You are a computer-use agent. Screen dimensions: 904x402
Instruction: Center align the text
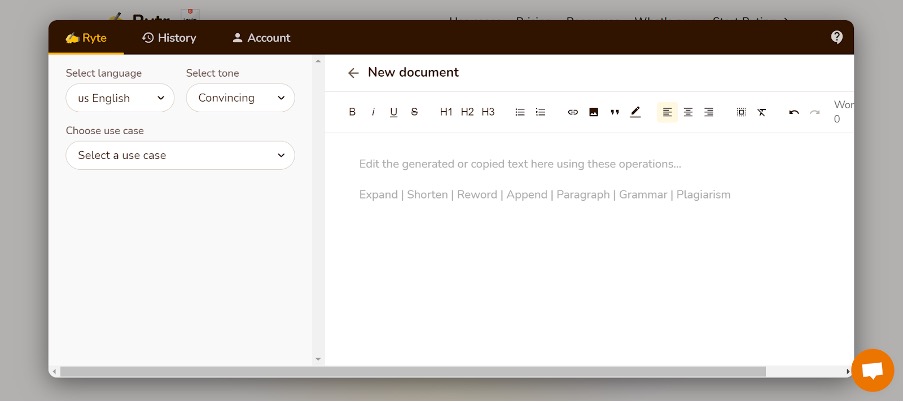688,112
